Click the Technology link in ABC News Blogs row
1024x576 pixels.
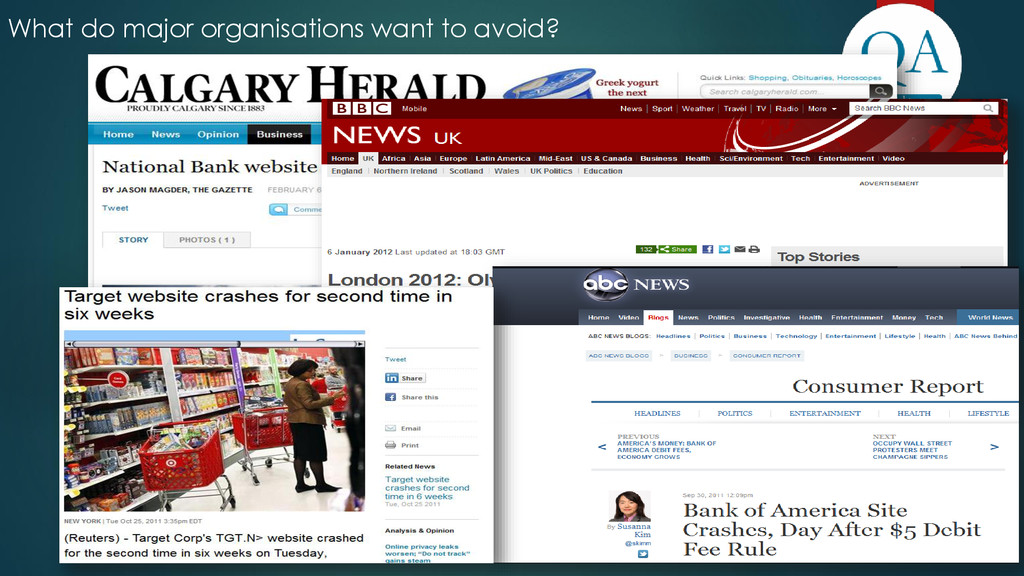tap(796, 336)
